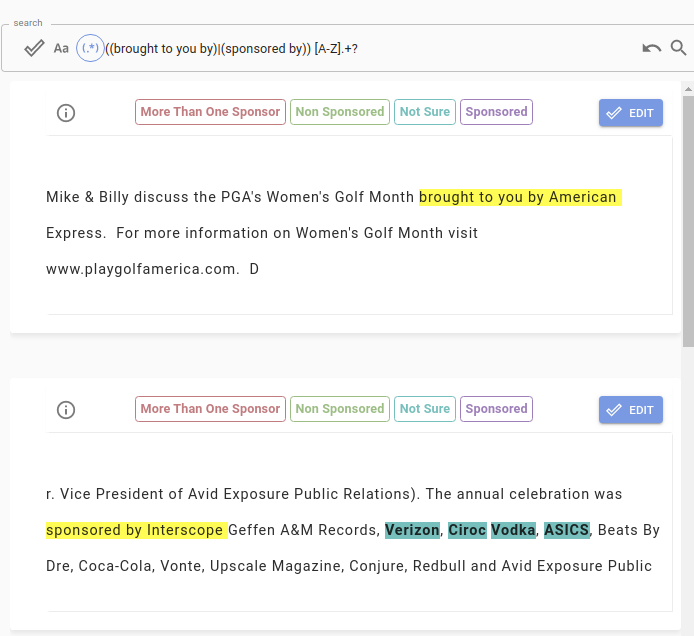Label Interscope card as Non Sponsored
Viewport: 694px width, 636px height.
pos(340,409)
